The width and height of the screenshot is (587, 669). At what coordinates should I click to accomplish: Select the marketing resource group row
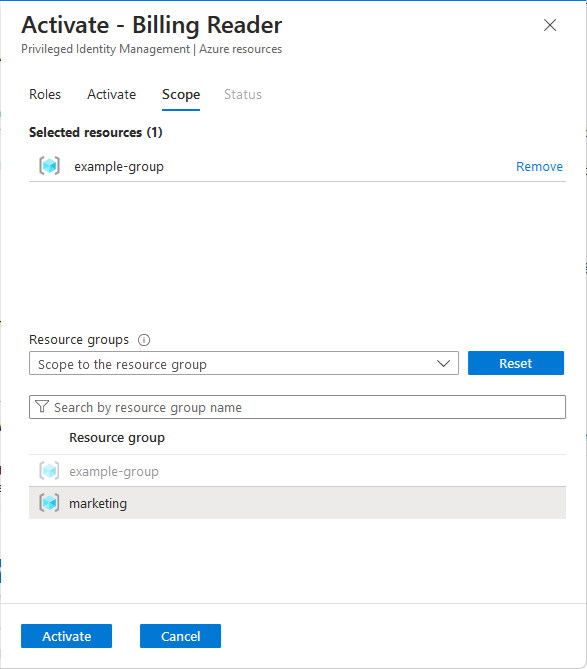click(297, 503)
